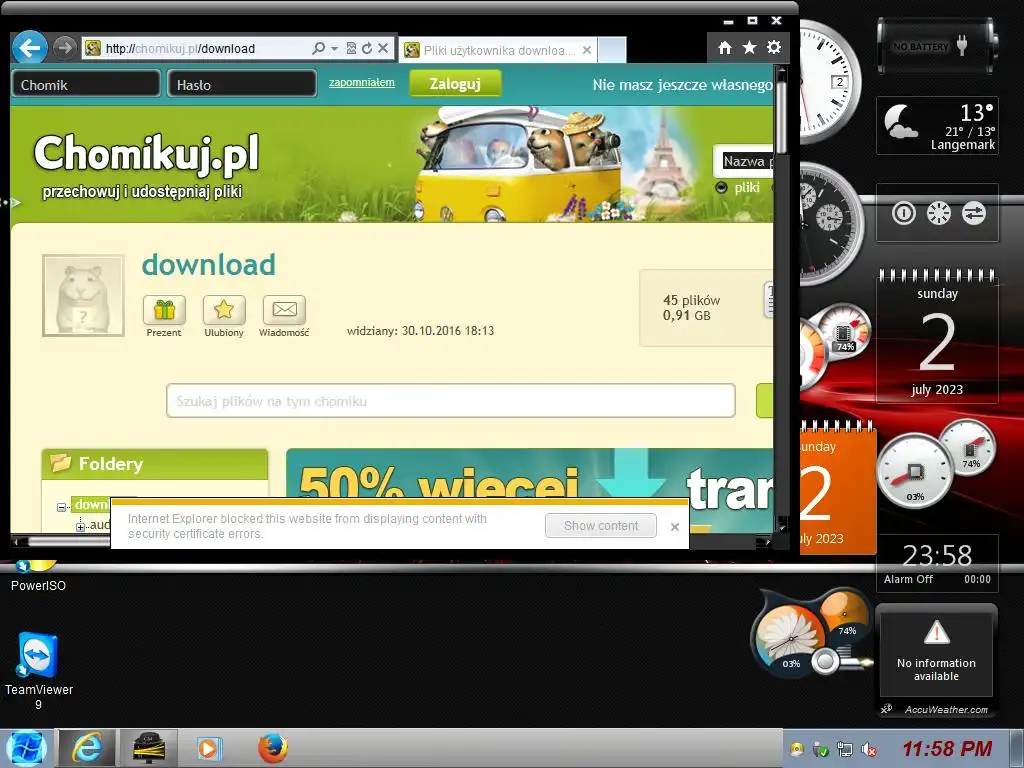The image size is (1024, 768).
Task: Toggle the compatibility view icon
Action: (x=351, y=48)
